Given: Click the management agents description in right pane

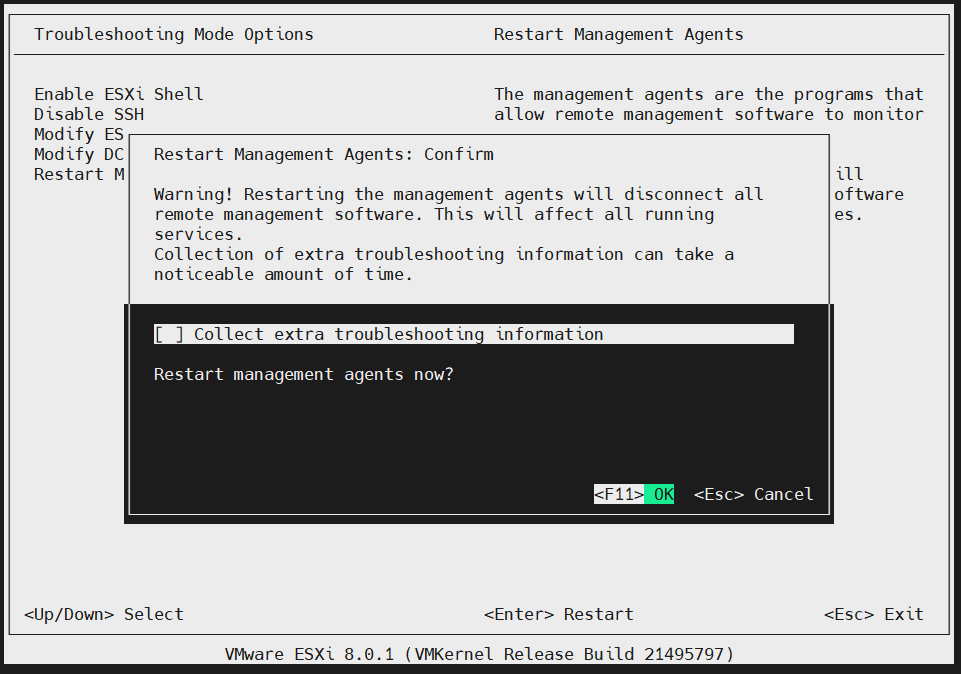Looking at the screenshot, I should 708,104.
